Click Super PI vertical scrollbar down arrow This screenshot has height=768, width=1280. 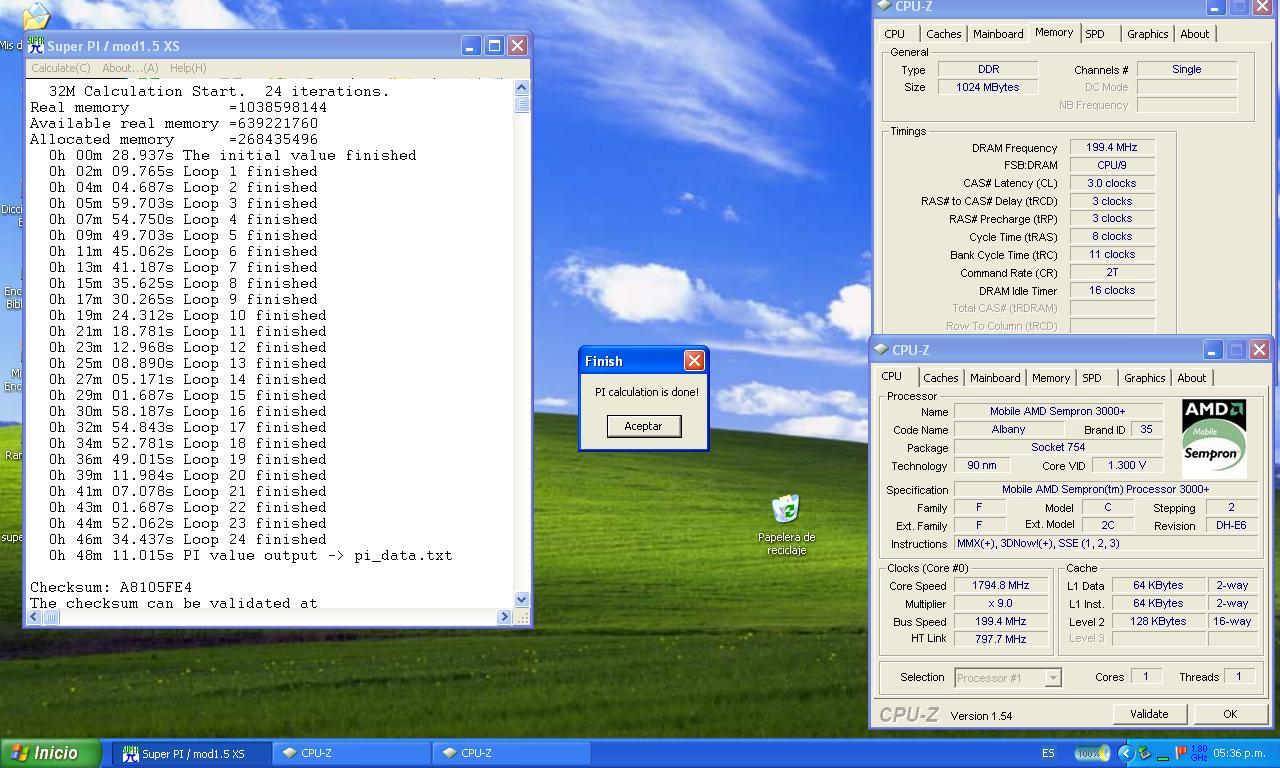[522, 600]
